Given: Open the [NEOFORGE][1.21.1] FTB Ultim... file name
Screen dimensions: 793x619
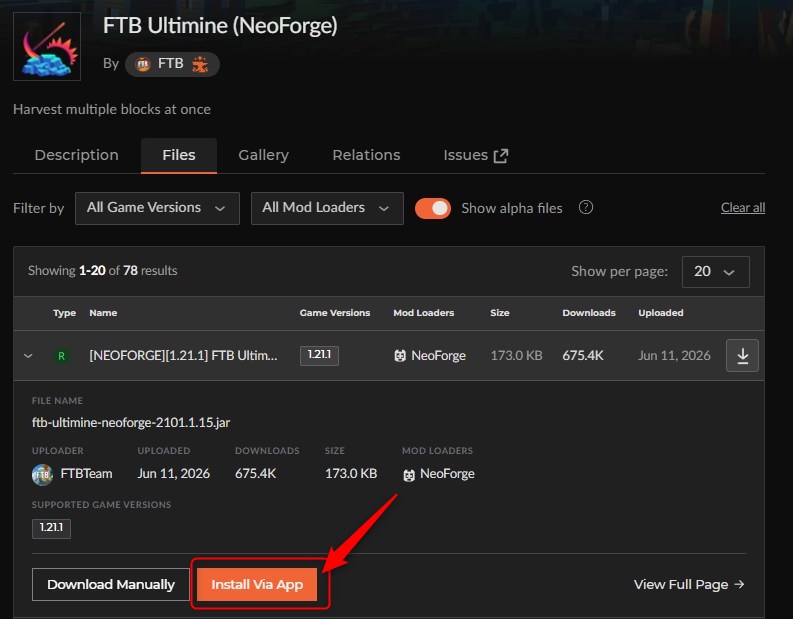Looking at the screenshot, I should tap(183, 356).
